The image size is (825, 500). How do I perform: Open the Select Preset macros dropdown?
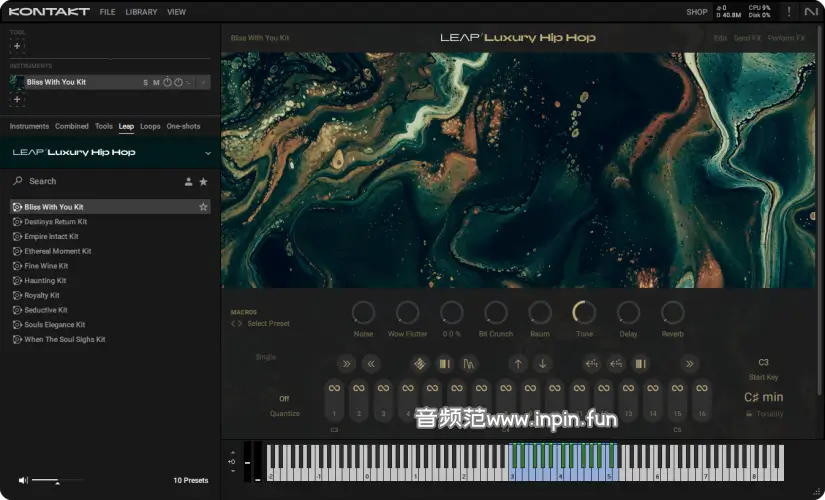click(x=268, y=323)
